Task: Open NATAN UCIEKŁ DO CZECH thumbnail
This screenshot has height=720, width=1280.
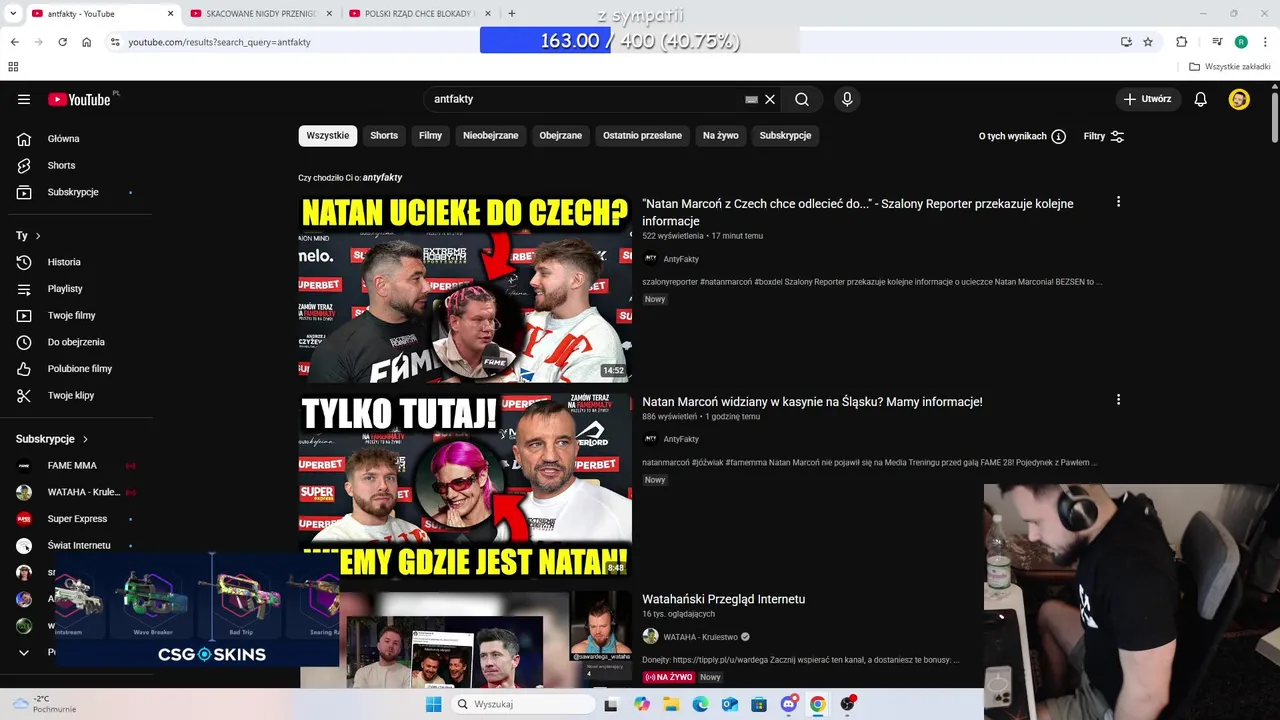Action: pyautogui.click(x=465, y=289)
